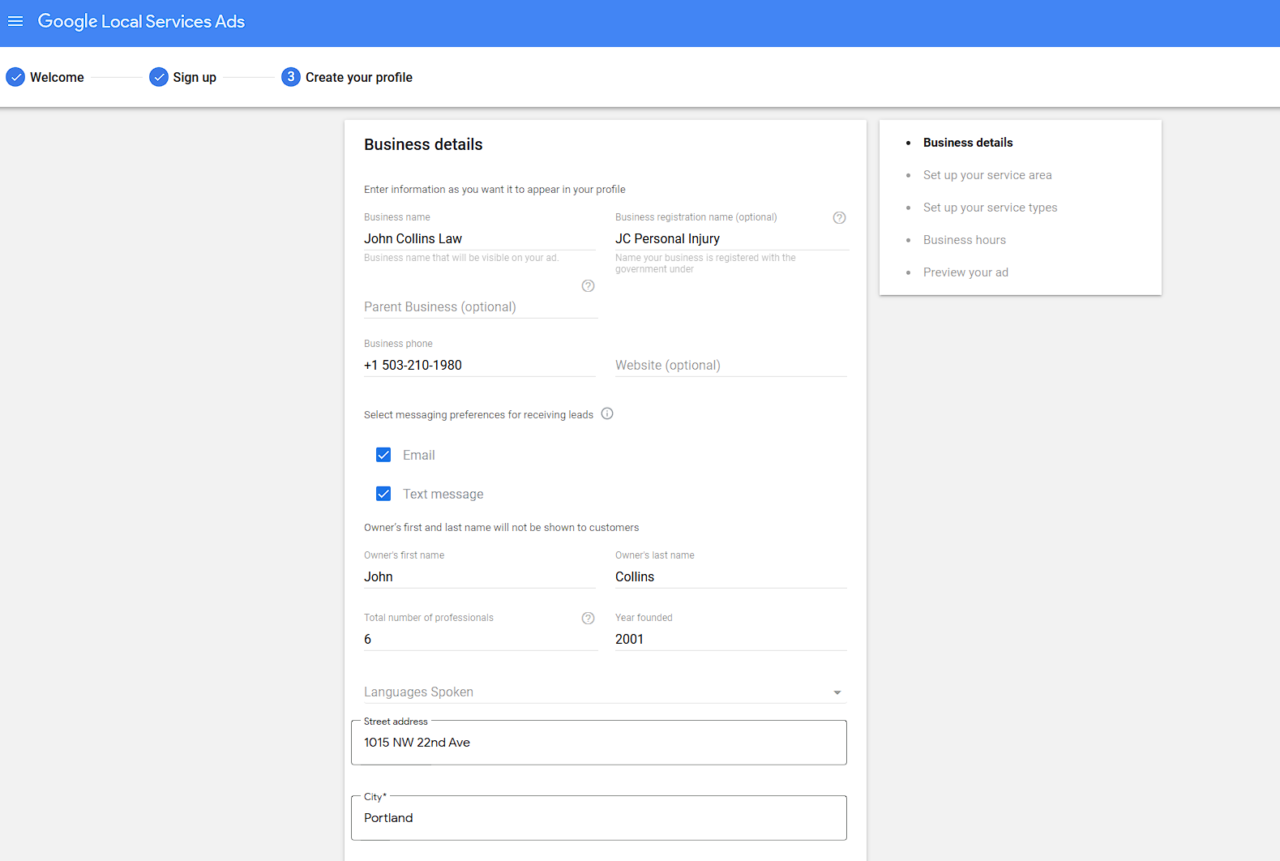Edit Owner's last name field

pos(731,577)
